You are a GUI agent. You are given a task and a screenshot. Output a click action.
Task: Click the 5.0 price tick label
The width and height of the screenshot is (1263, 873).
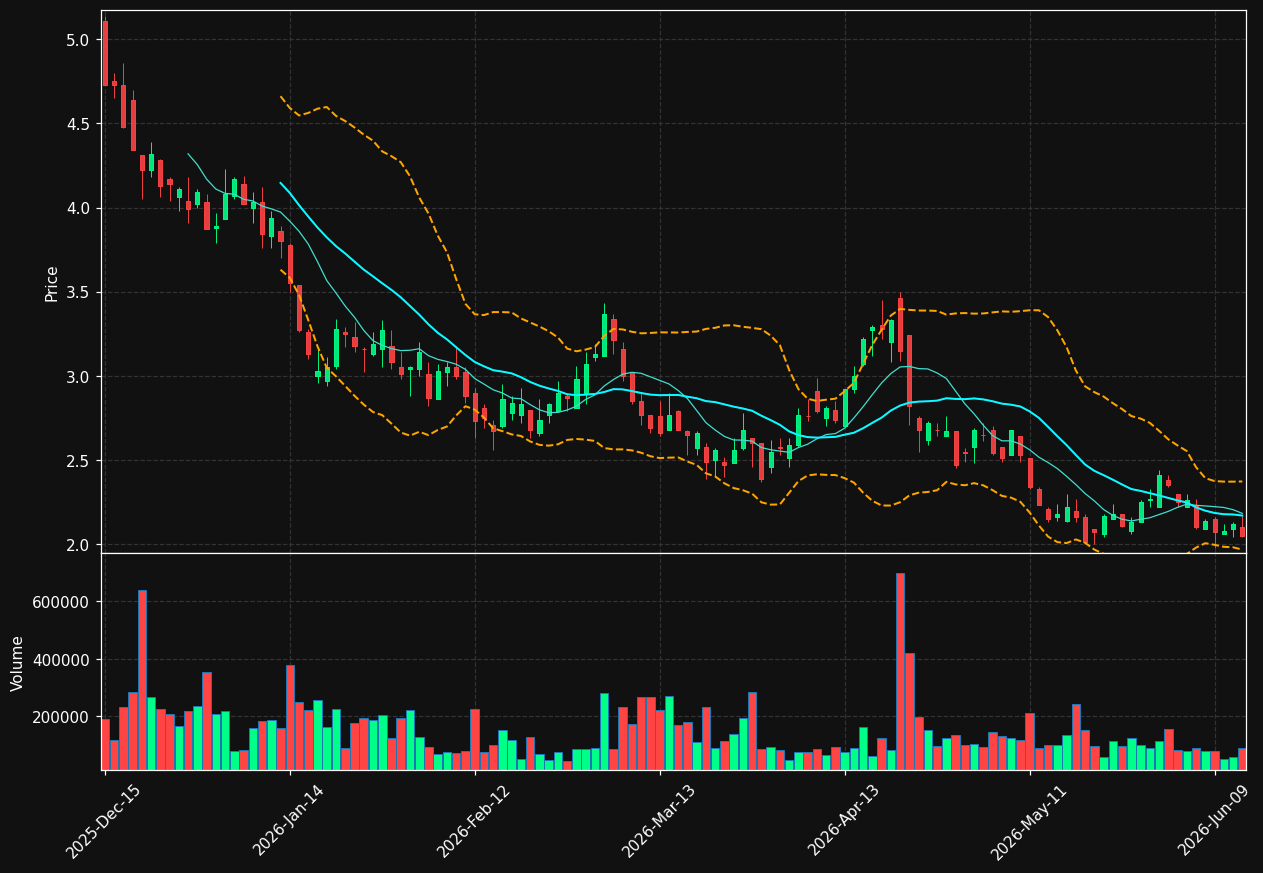(x=78, y=40)
